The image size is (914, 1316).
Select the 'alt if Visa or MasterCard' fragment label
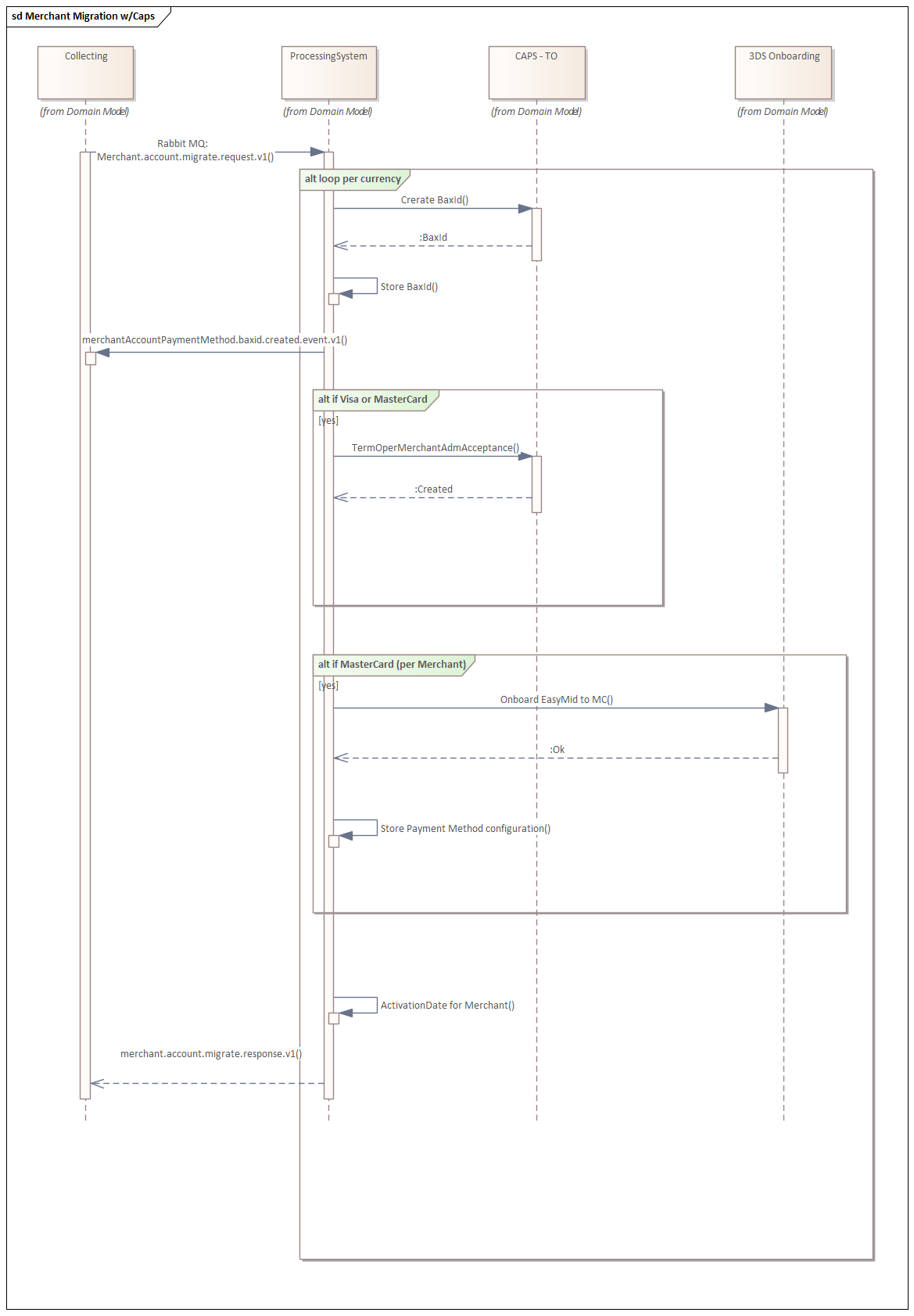[373, 400]
